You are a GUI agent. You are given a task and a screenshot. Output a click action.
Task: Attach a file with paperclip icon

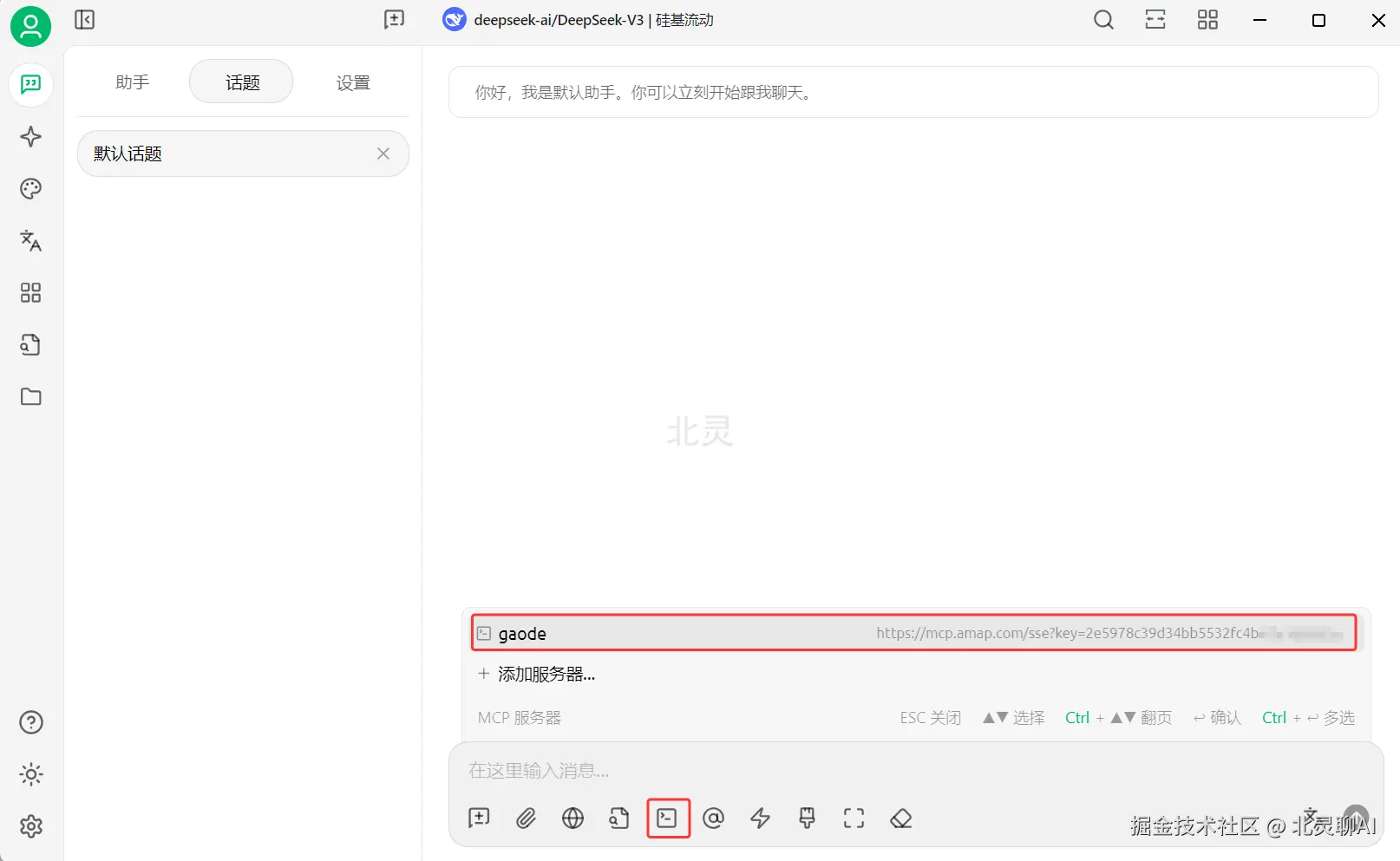tap(526, 819)
